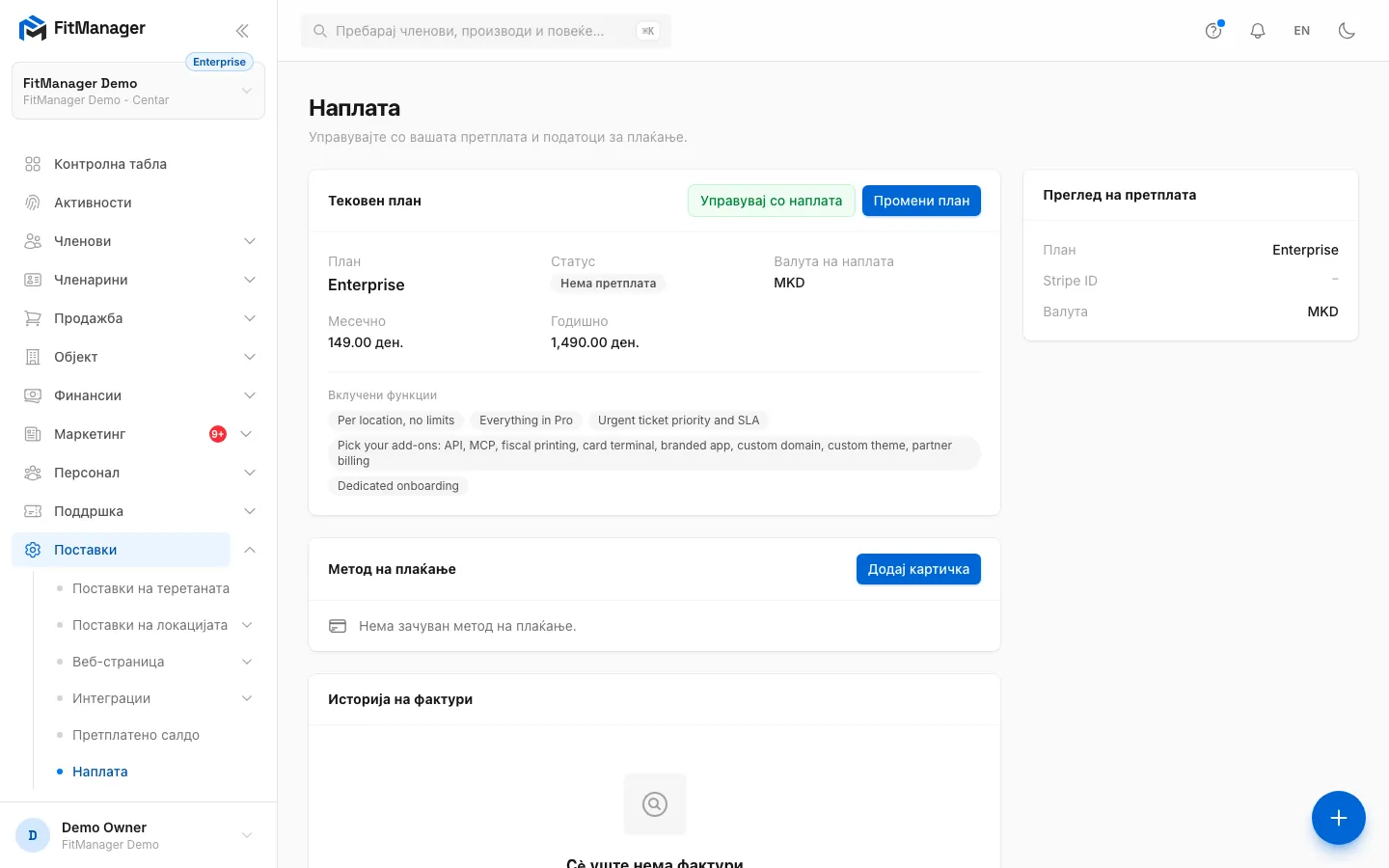Open Интеграции submenu item
Screen dimensions: 1389x868
pos(111,698)
